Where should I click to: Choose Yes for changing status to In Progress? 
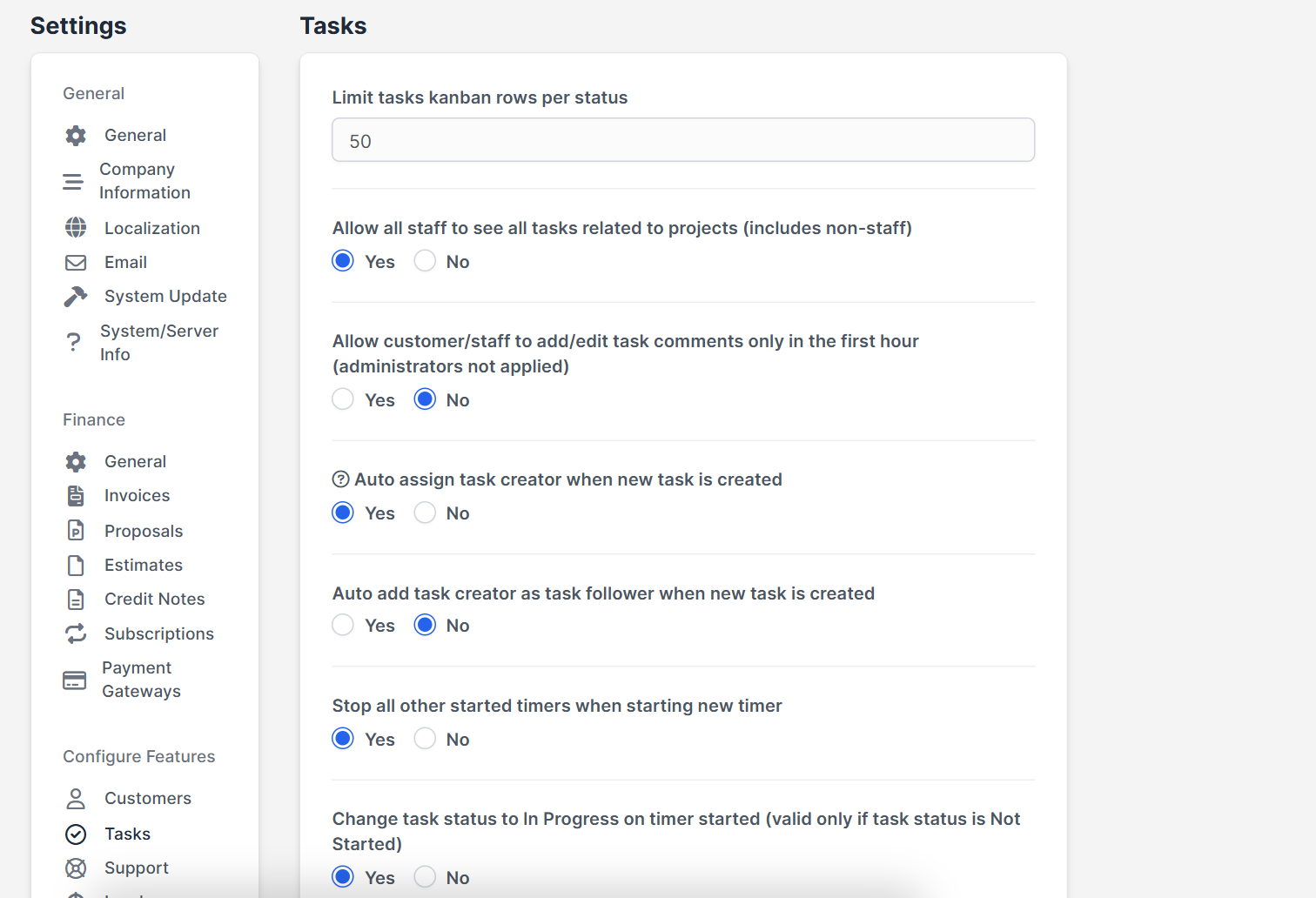point(343,877)
